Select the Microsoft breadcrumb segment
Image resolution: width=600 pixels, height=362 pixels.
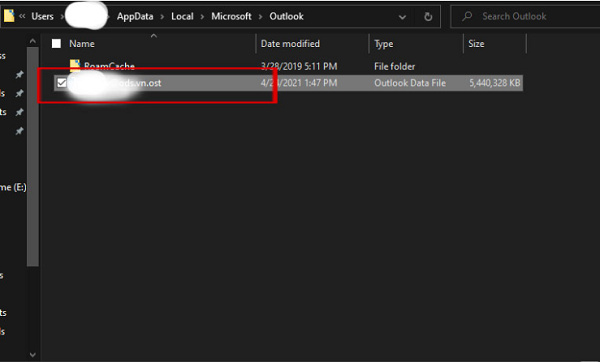[231, 16]
